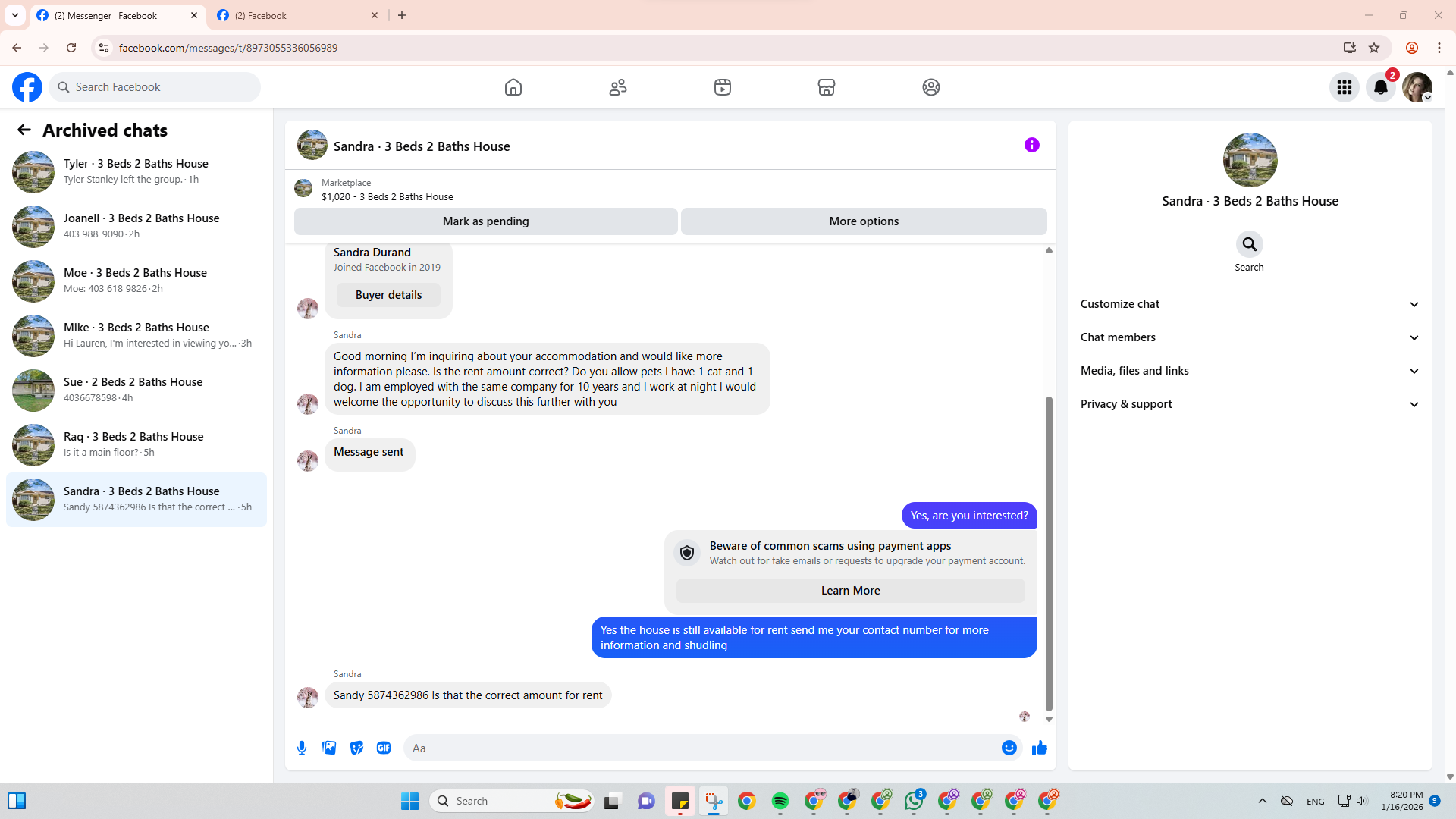Go back from Archived chats
This screenshot has height=819, width=1456.
click(24, 130)
